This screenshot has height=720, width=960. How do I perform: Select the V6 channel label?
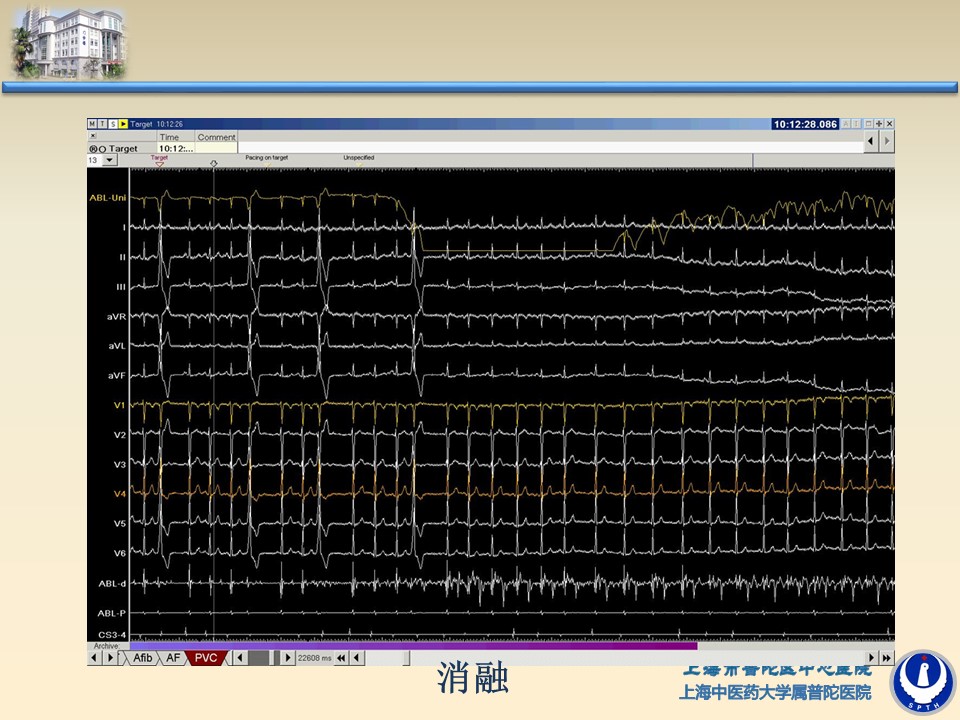pos(119,553)
